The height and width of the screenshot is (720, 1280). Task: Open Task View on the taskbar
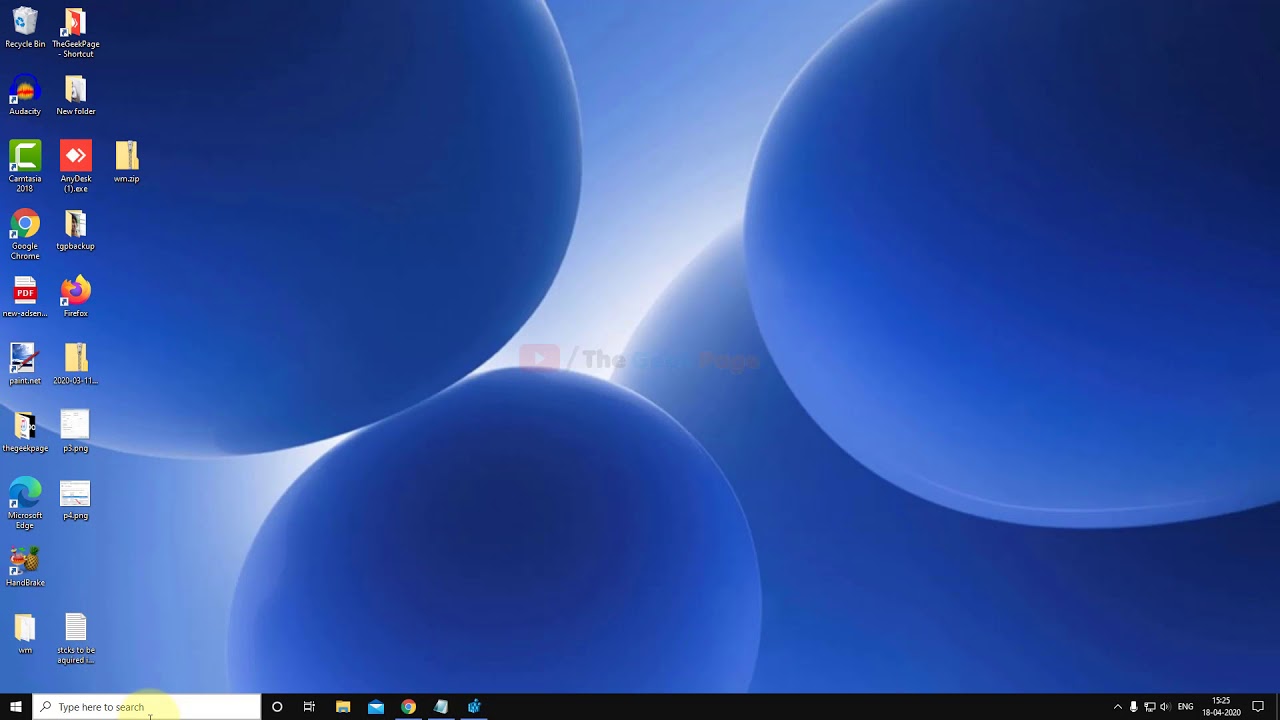point(309,707)
